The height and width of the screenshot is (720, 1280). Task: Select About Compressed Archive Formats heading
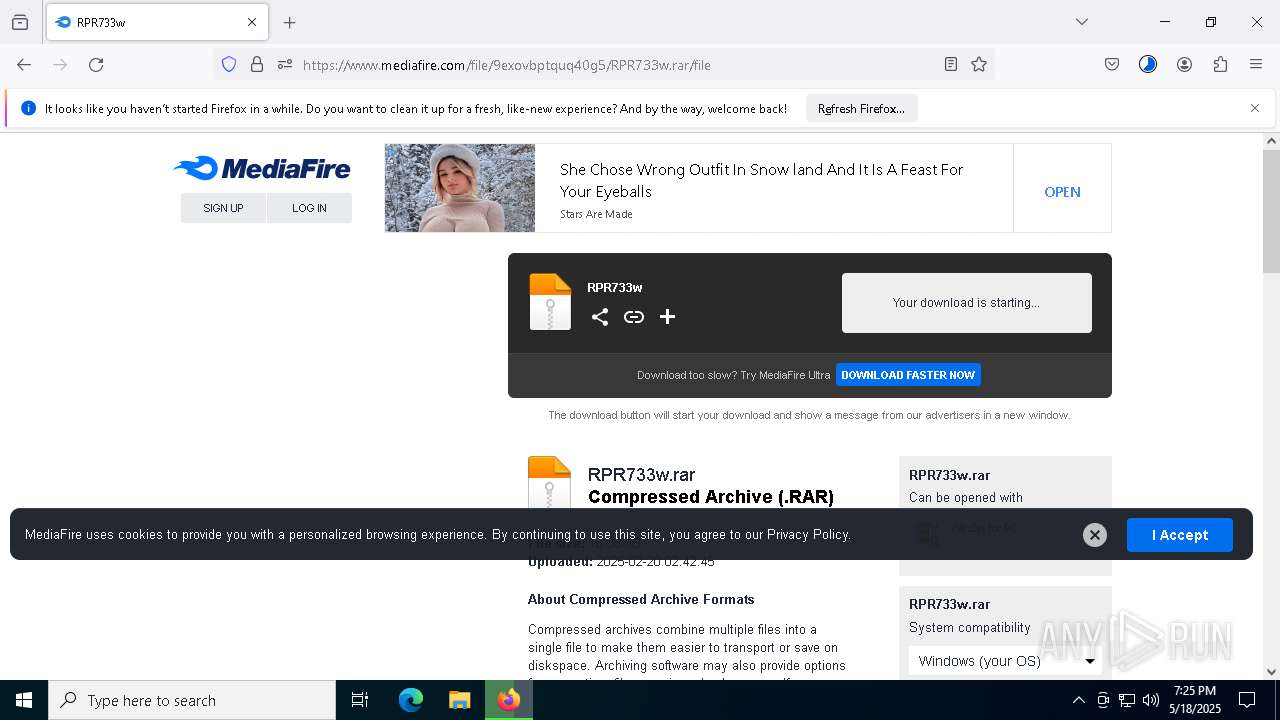pos(641,599)
